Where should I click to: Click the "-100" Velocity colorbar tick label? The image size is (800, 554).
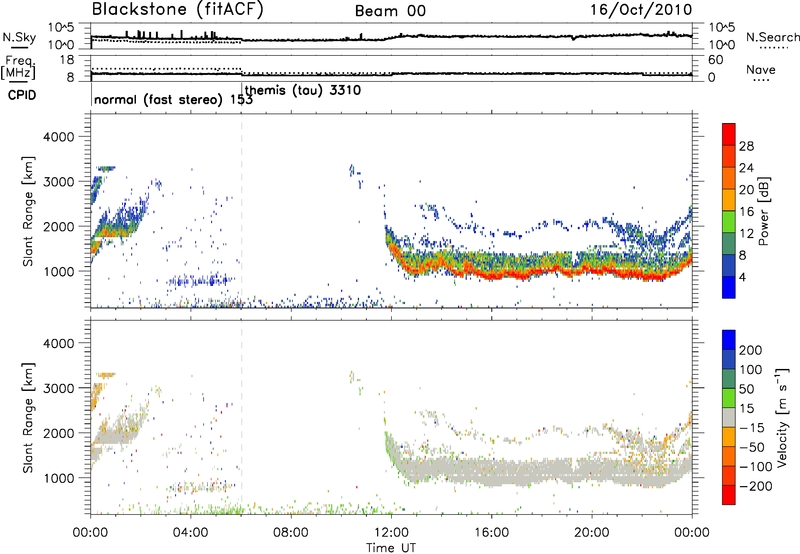(x=755, y=467)
